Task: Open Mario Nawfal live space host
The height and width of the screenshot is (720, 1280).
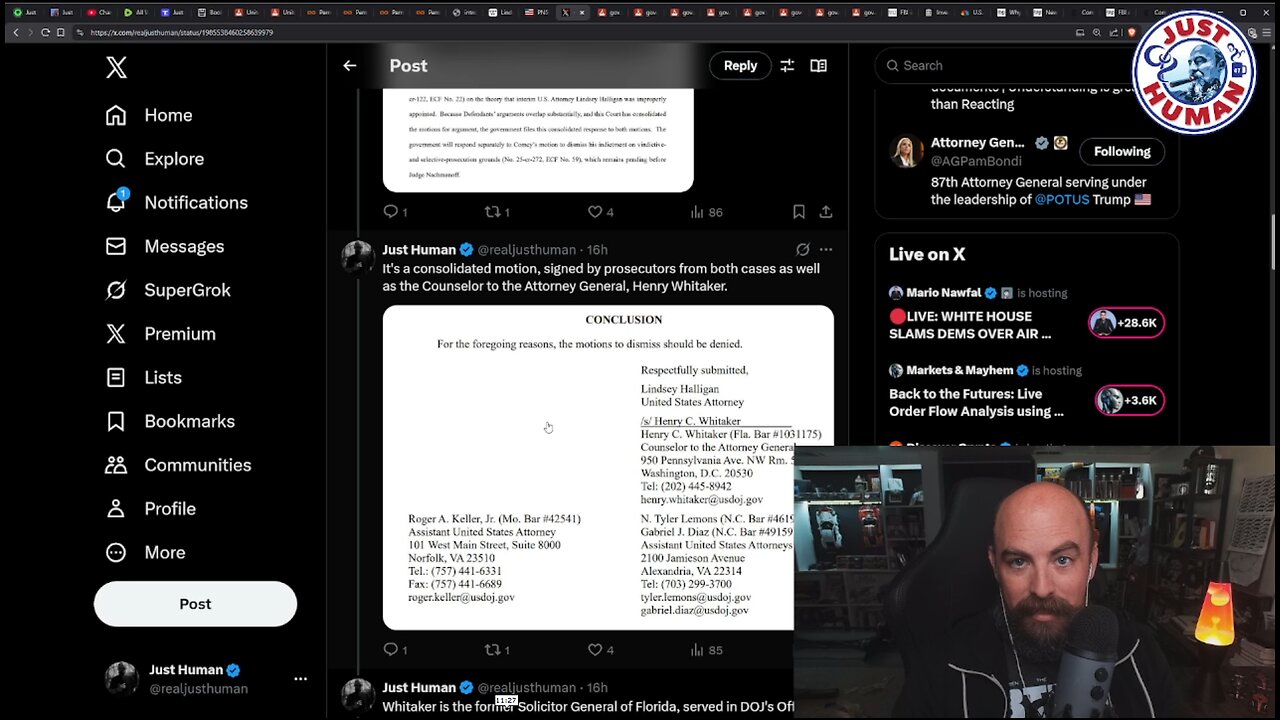Action: 945,293
